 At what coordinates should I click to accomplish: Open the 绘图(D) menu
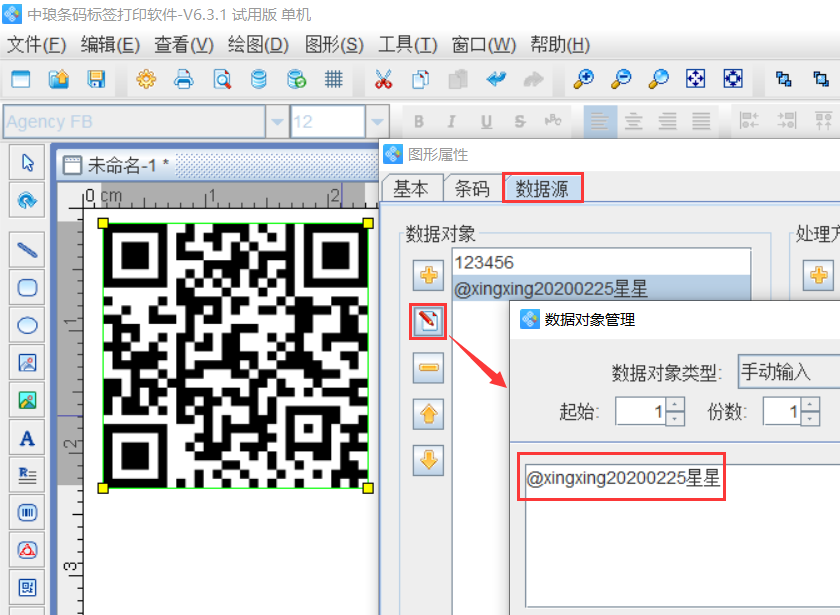tap(258, 45)
